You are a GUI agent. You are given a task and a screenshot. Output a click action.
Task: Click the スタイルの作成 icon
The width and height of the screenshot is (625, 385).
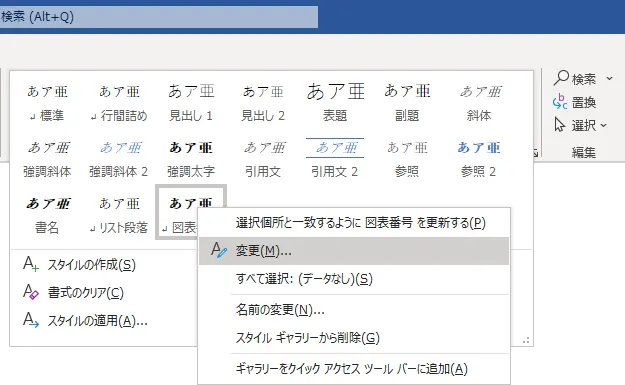point(31,264)
